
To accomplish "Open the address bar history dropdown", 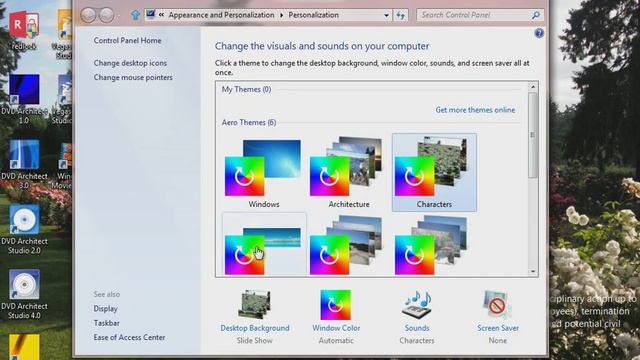I will [x=386, y=15].
